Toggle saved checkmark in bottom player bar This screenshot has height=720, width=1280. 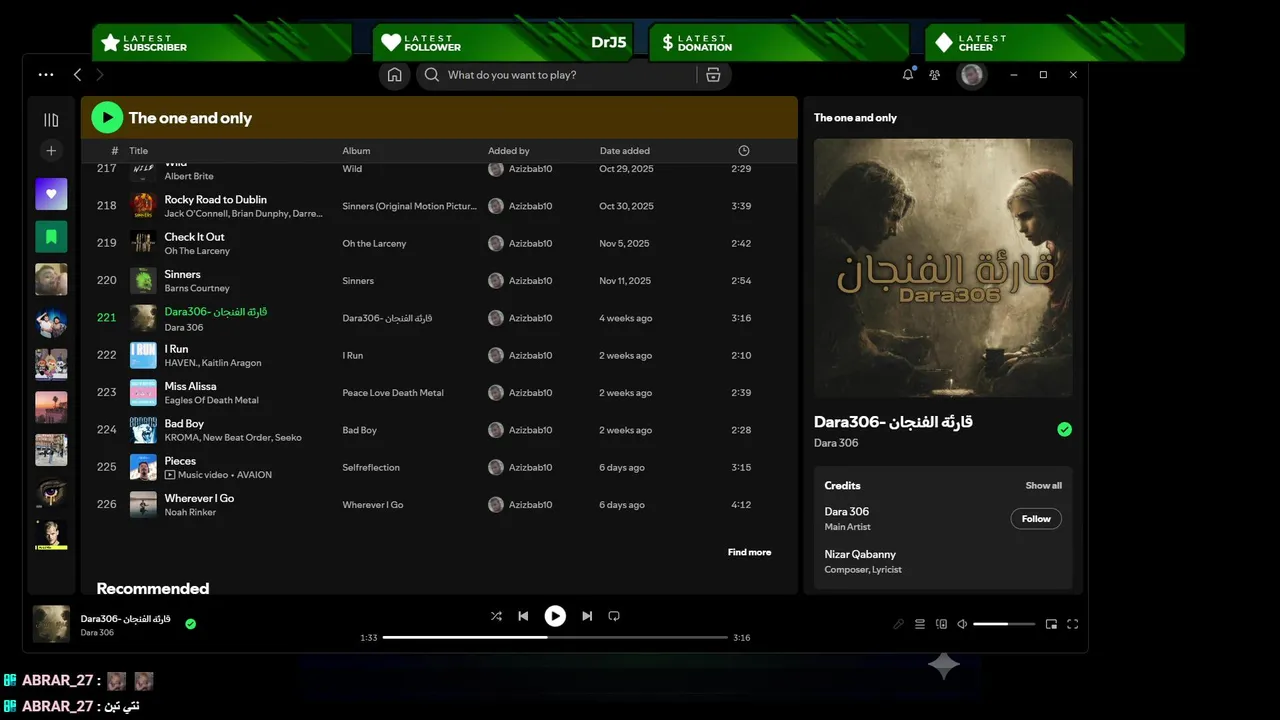point(190,624)
